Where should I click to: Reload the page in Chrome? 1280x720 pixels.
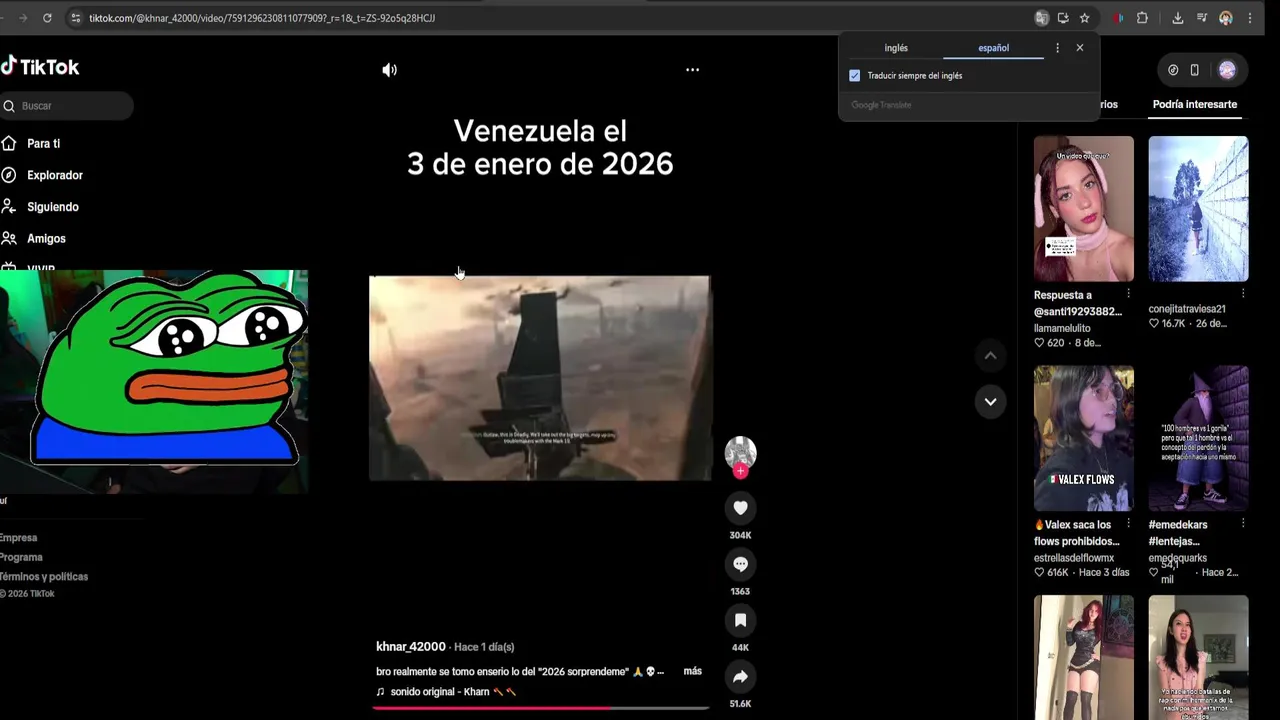[x=47, y=18]
